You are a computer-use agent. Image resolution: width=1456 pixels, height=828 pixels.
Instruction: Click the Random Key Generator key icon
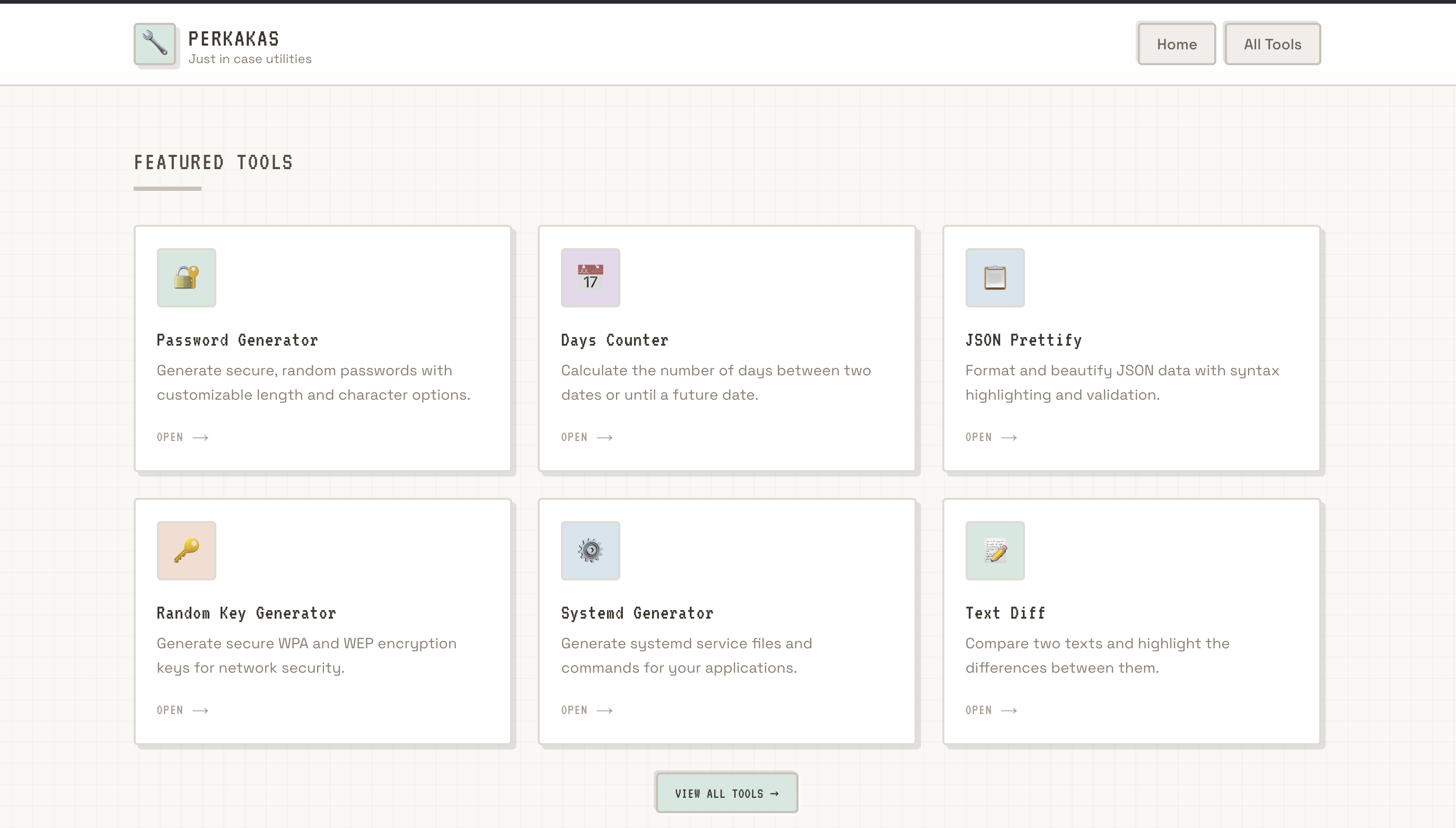pyautogui.click(x=186, y=550)
